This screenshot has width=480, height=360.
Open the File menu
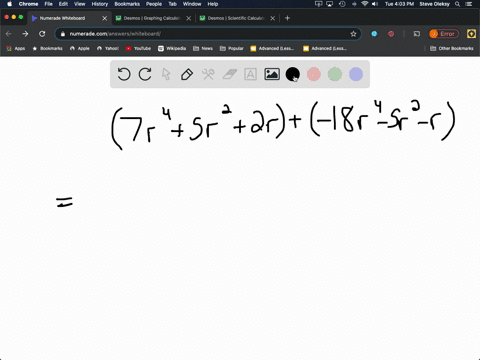(49, 4)
